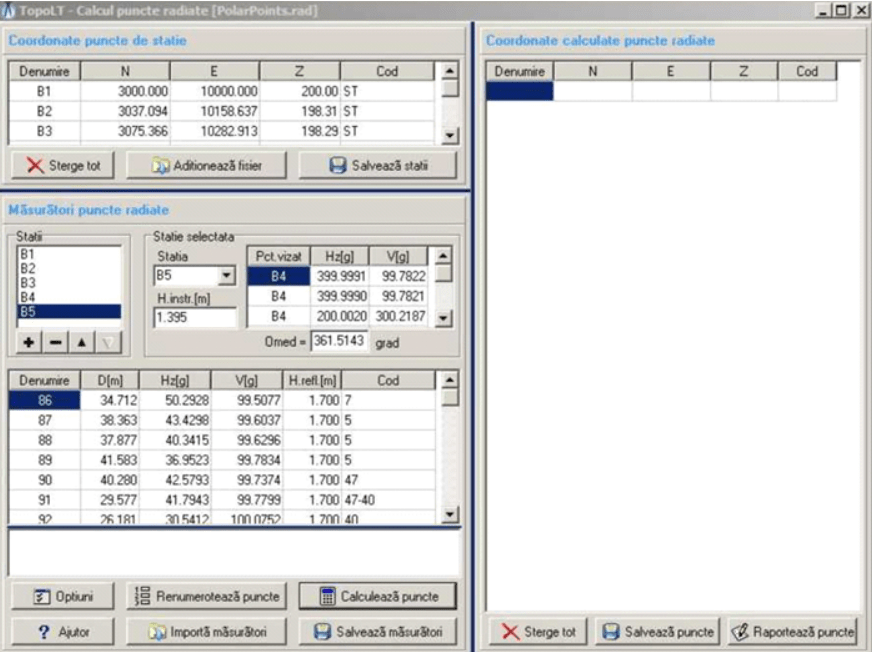Maximize the TopoLT window
Viewport: 872px width, 652px height.
pyautogui.click(x=842, y=11)
